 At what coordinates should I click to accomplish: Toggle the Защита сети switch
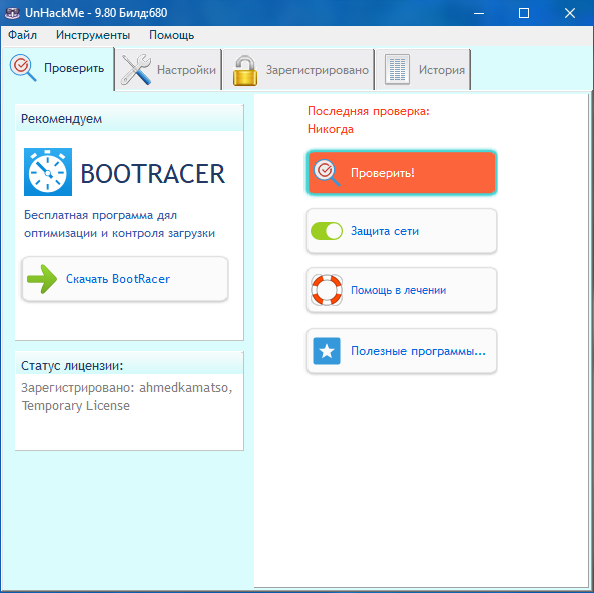point(327,231)
